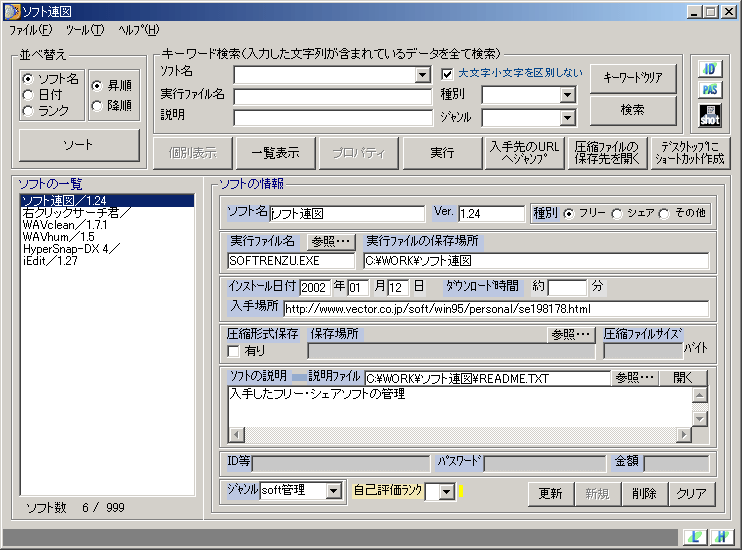
Task: Click description box scroll up arrow
Action: point(699,395)
